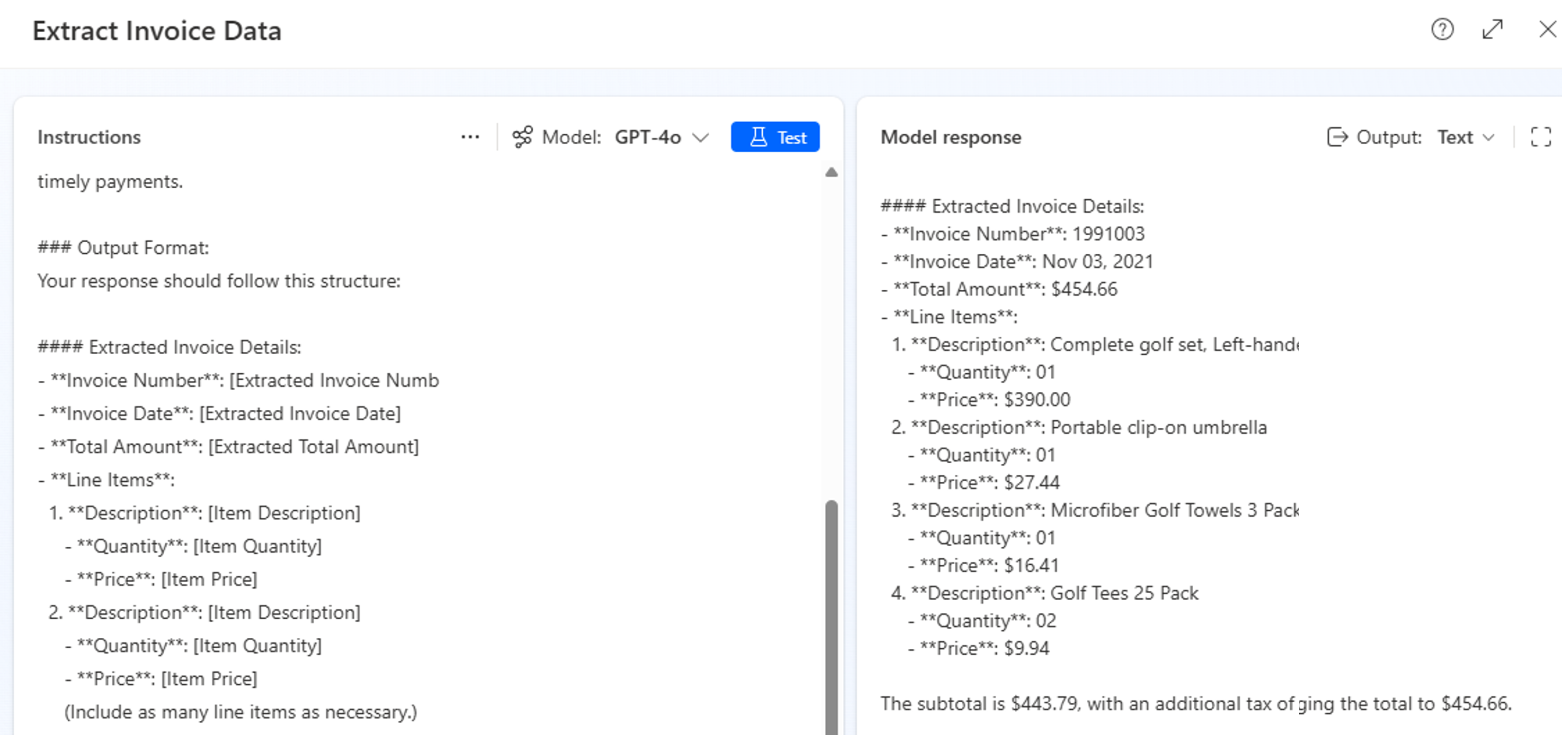
Task: Maximize model response with fullscreen icon
Action: coord(1541,137)
